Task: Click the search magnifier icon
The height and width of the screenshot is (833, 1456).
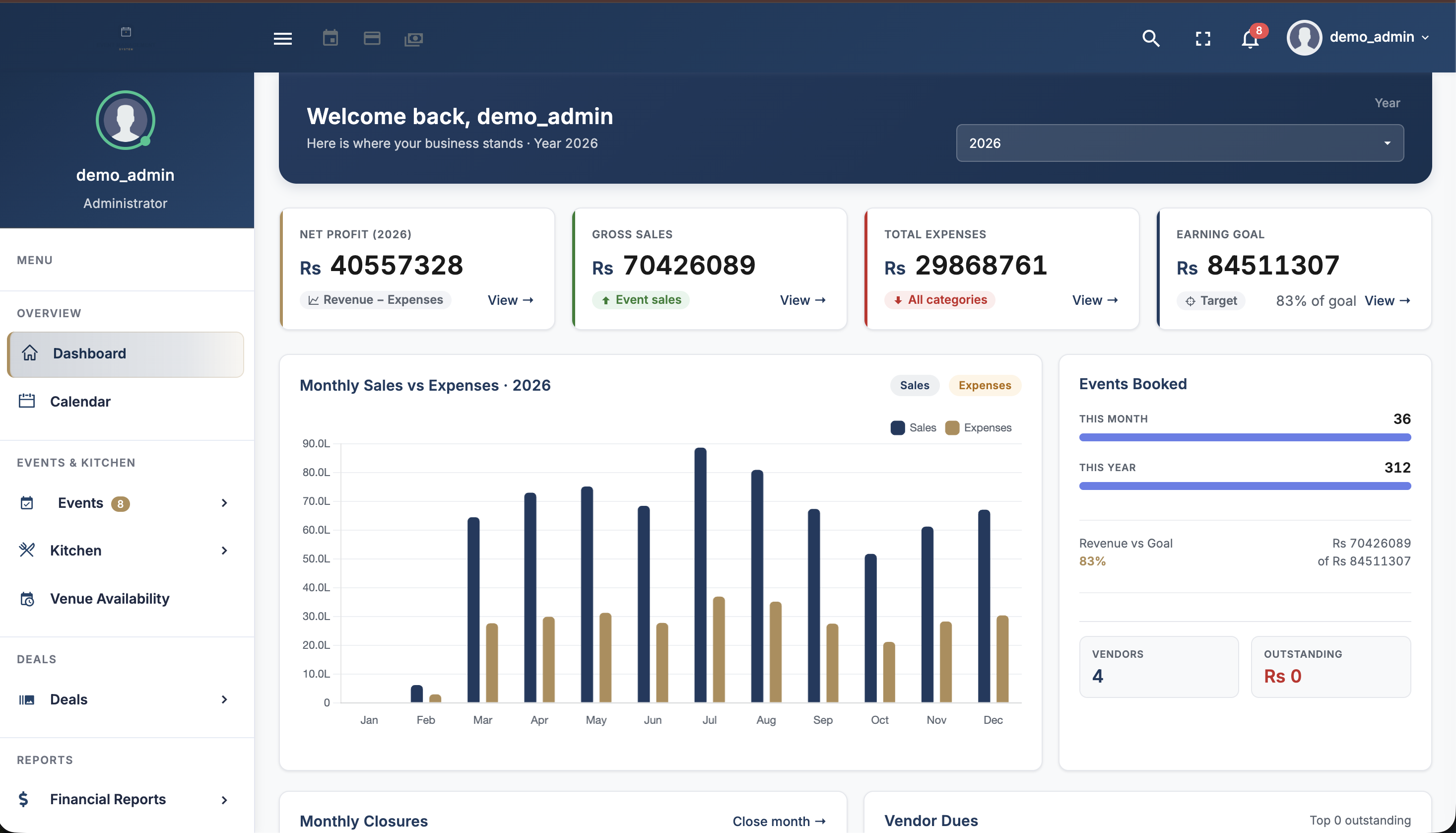Action: click(1151, 38)
